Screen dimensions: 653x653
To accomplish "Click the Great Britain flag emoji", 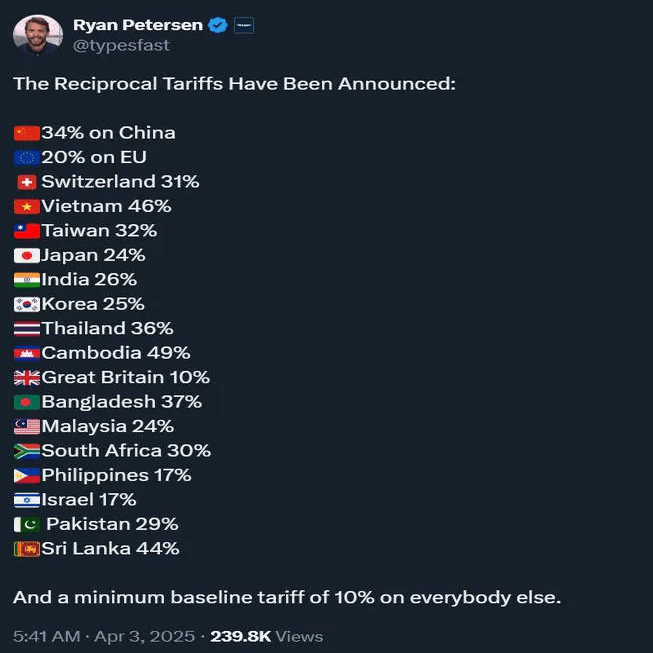I will click(x=27, y=378).
